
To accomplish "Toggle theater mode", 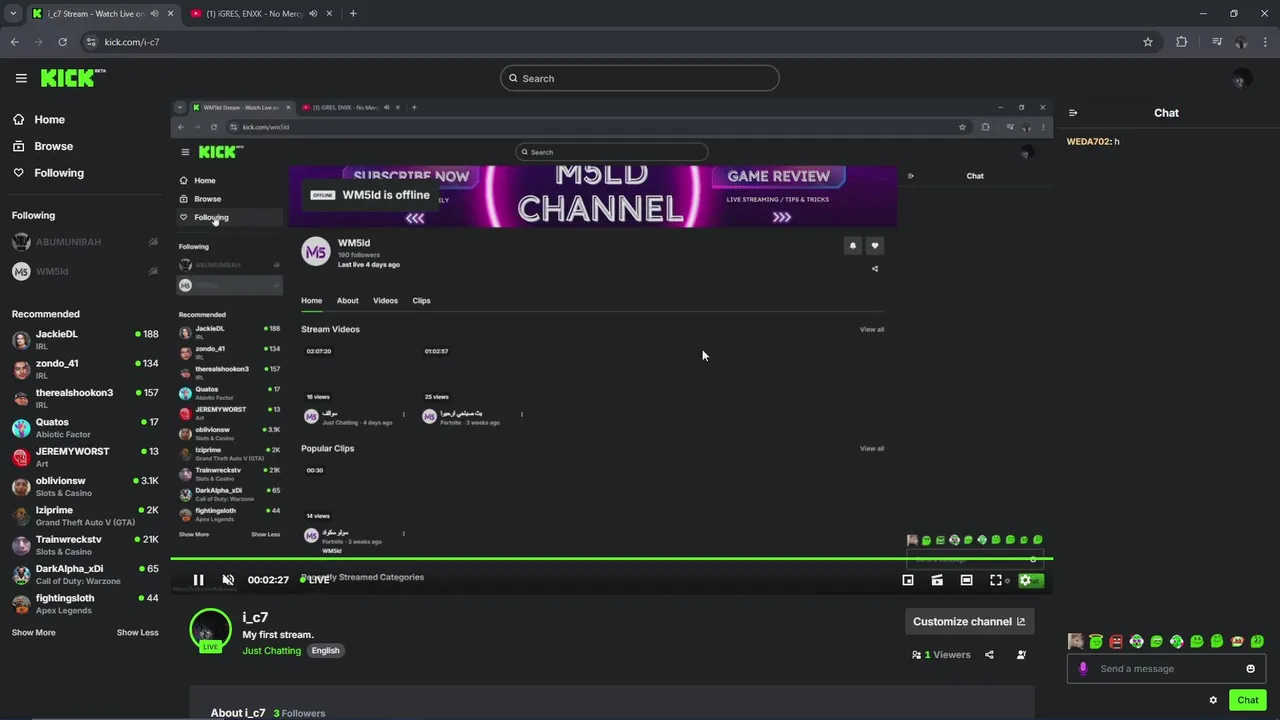I will click(x=966, y=580).
